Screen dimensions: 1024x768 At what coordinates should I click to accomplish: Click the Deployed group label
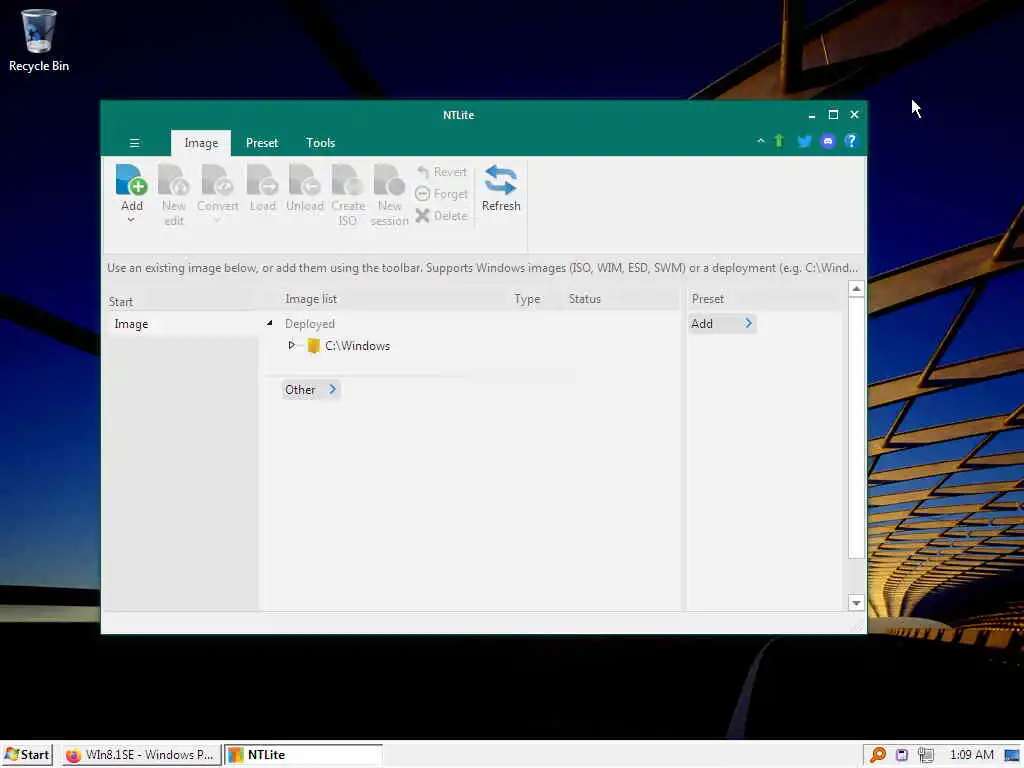310,324
